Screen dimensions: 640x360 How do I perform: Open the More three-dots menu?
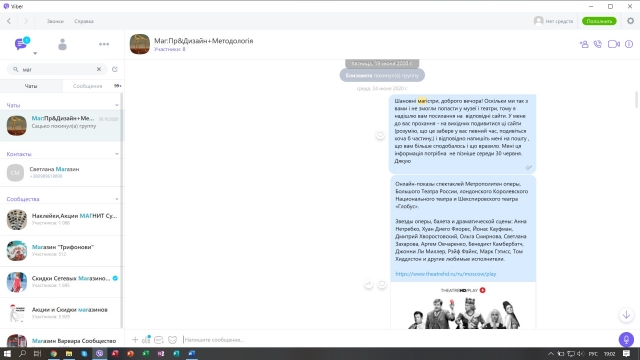click(104, 44)
